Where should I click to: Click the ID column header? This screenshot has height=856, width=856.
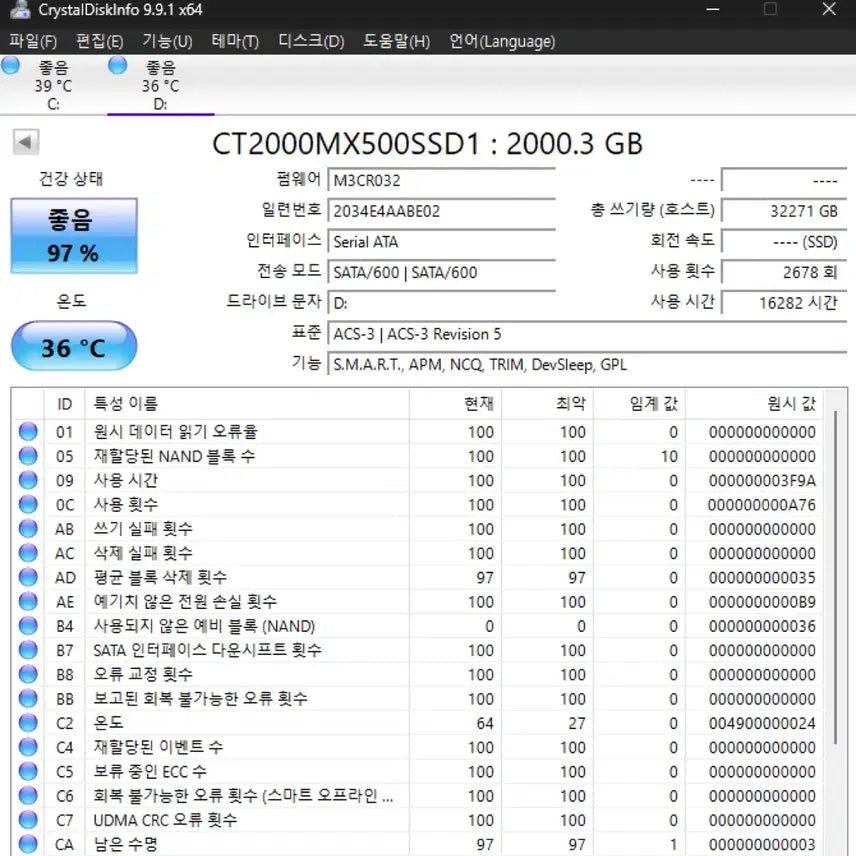64,403
